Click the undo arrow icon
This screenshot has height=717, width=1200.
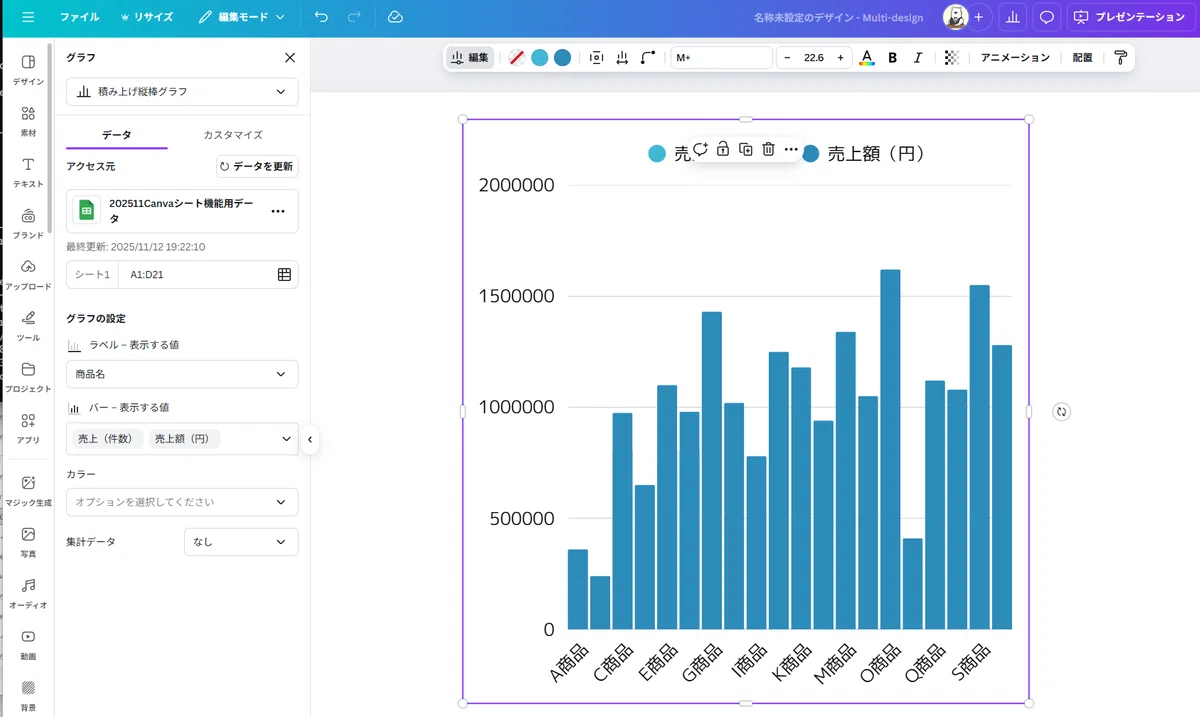[x=321, y=17]
